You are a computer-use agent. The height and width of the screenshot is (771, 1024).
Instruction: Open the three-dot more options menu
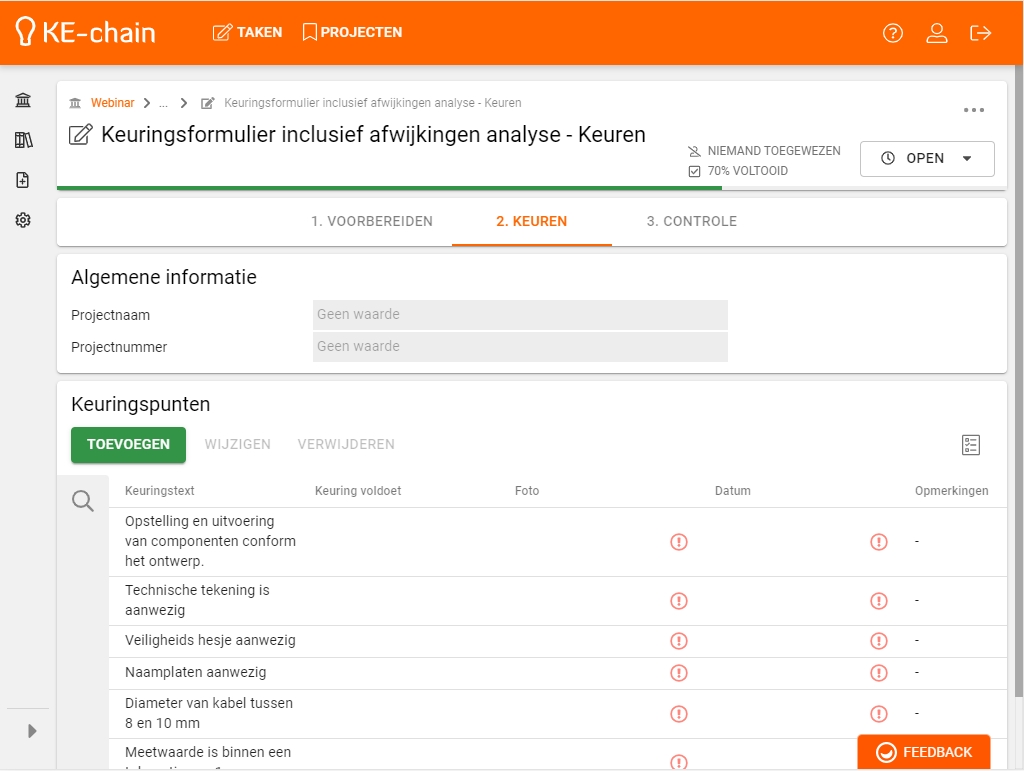(x=974, y=110)
